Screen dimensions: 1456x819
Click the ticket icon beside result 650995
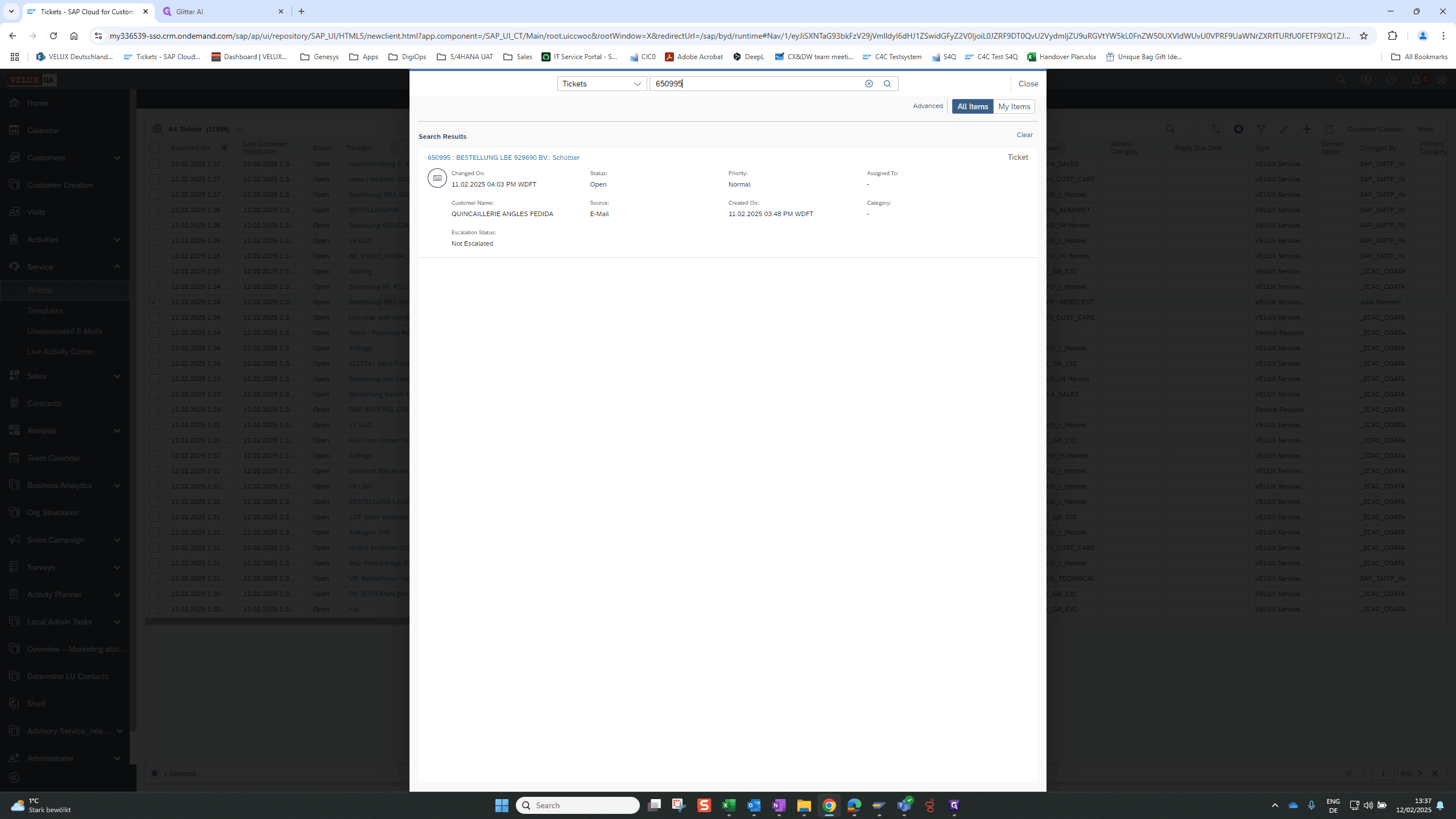click(437, 178)
